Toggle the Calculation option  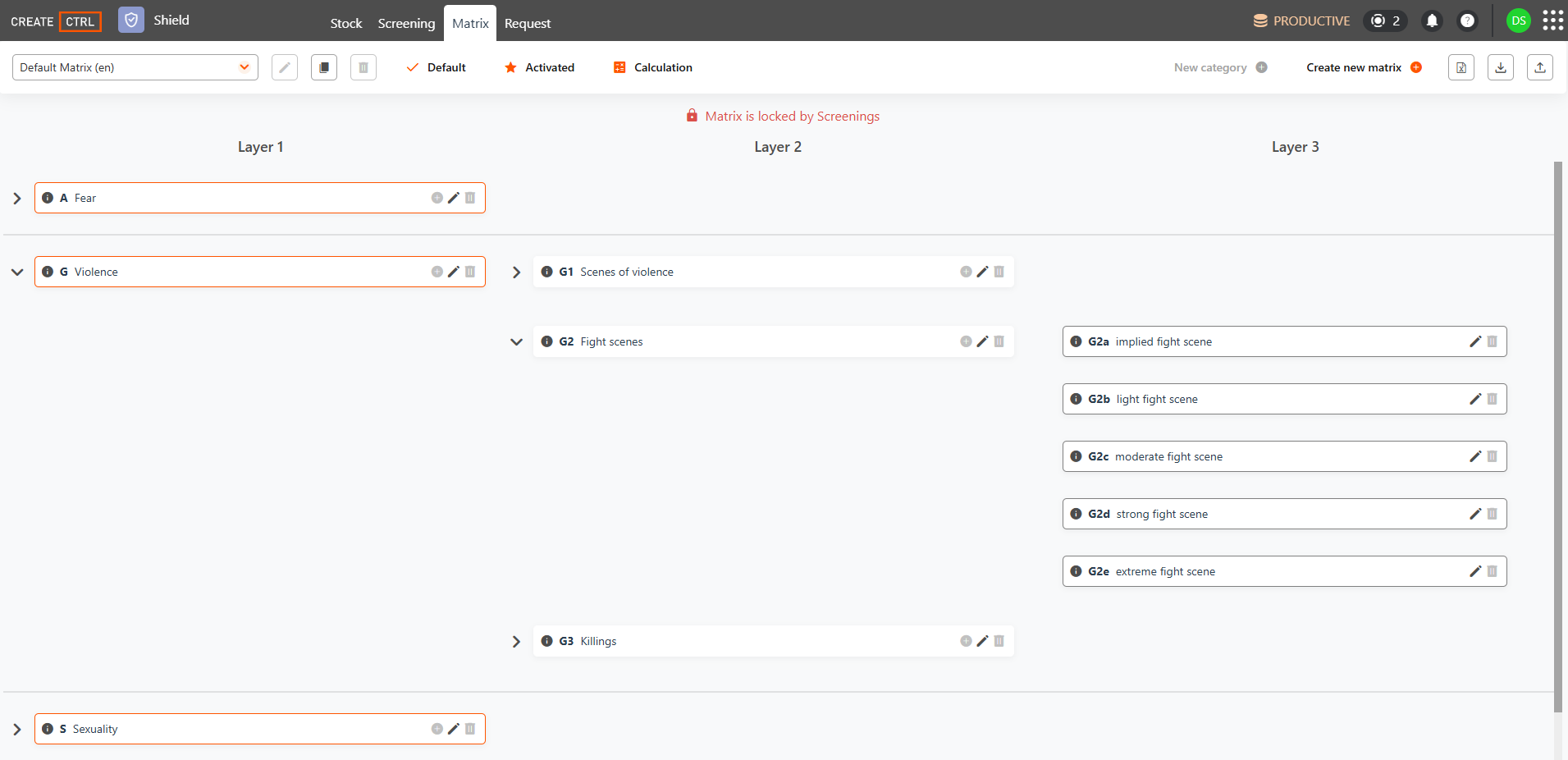(653, 67)
